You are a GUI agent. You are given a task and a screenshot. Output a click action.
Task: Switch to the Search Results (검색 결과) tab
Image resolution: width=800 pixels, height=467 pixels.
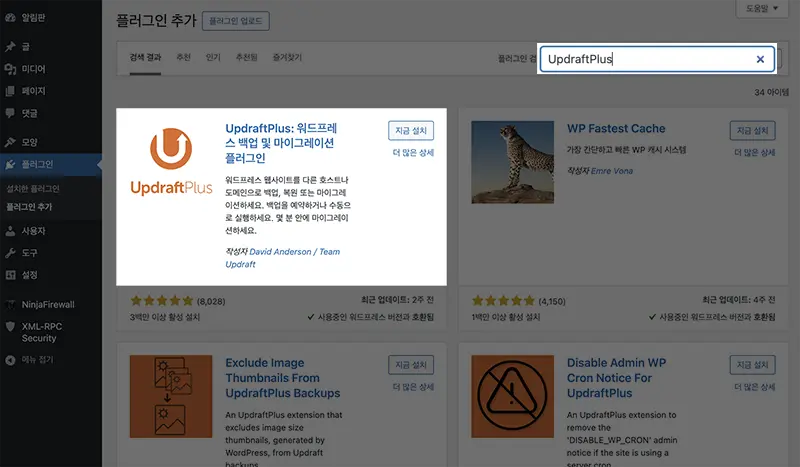pyautogui.click(x=145, y=57)
